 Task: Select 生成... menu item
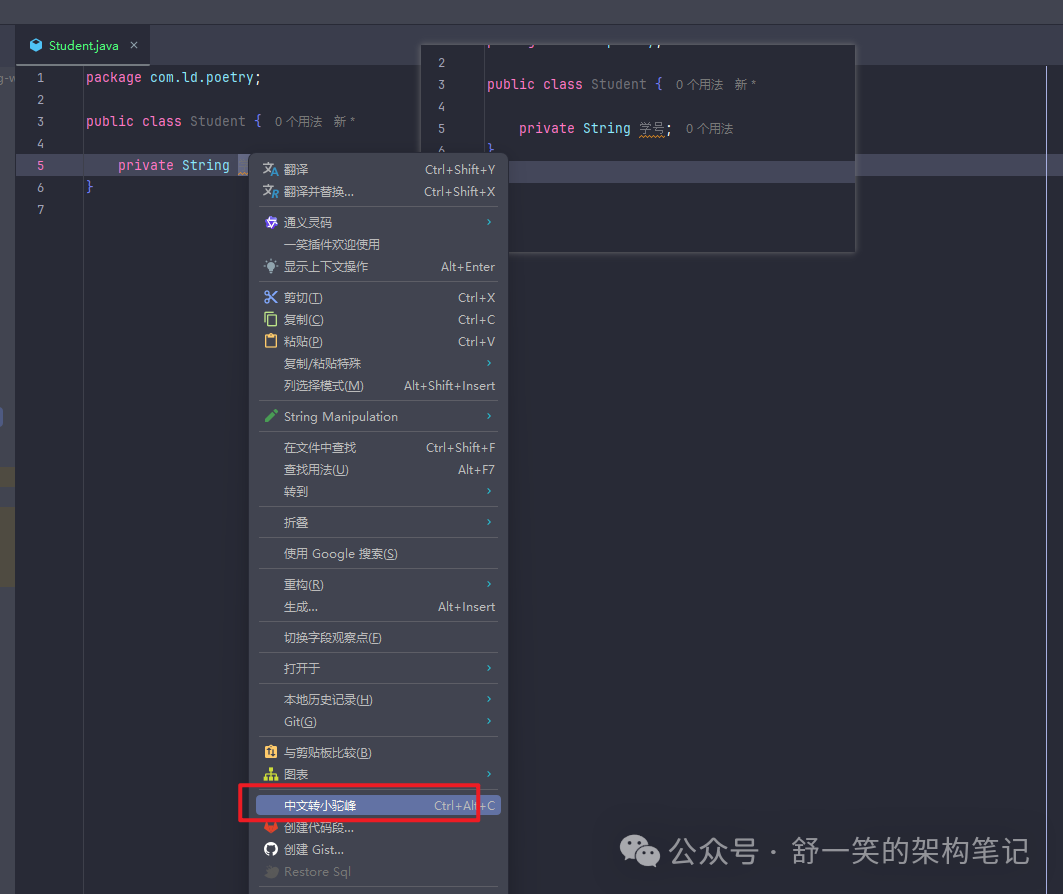[x=378, y=607]
